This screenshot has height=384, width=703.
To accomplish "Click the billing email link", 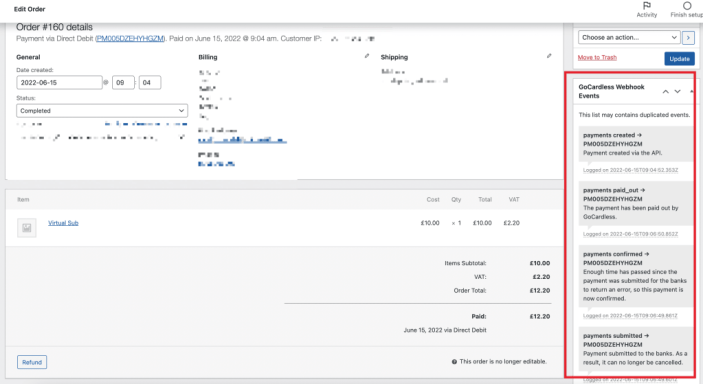I will pyautogui.click(x=242, y=140).
